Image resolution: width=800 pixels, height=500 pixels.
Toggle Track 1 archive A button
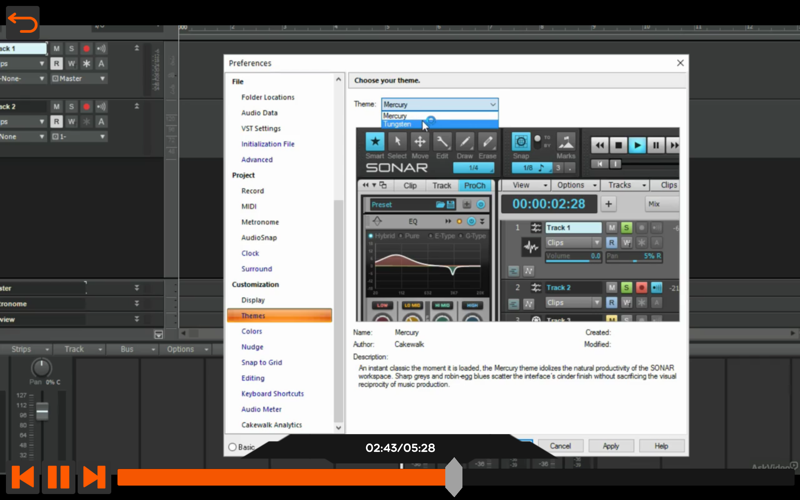(101, 64)
